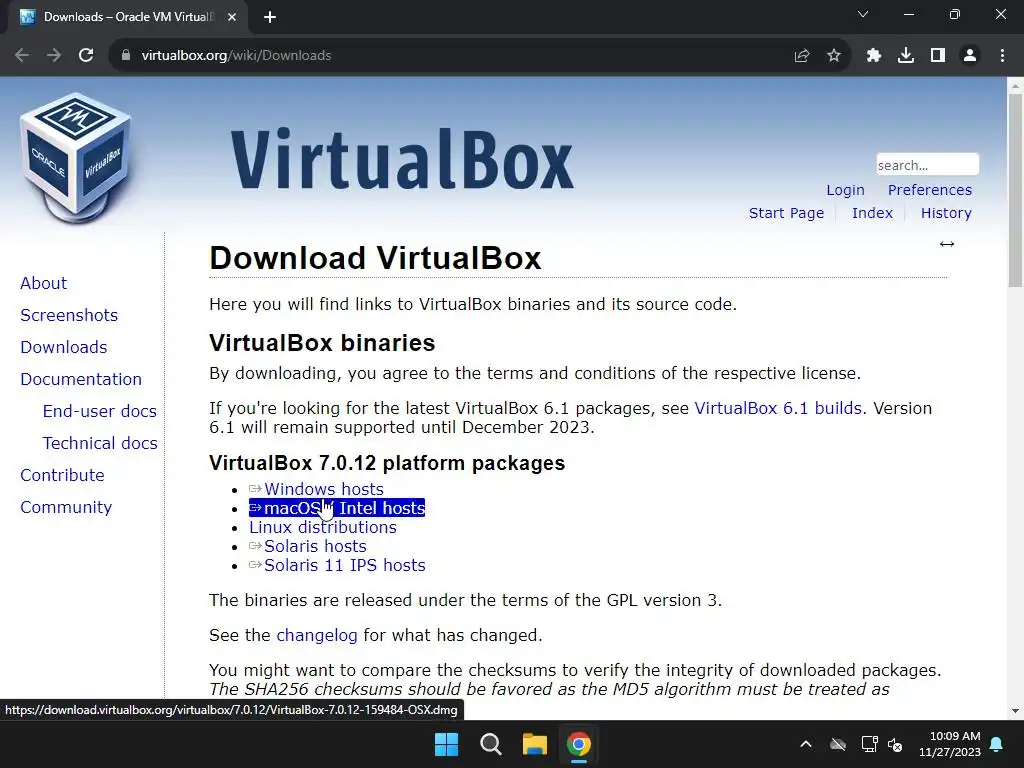
Task: Open the taskbar clock showing 10:09 AM
Action: [950, 744]
